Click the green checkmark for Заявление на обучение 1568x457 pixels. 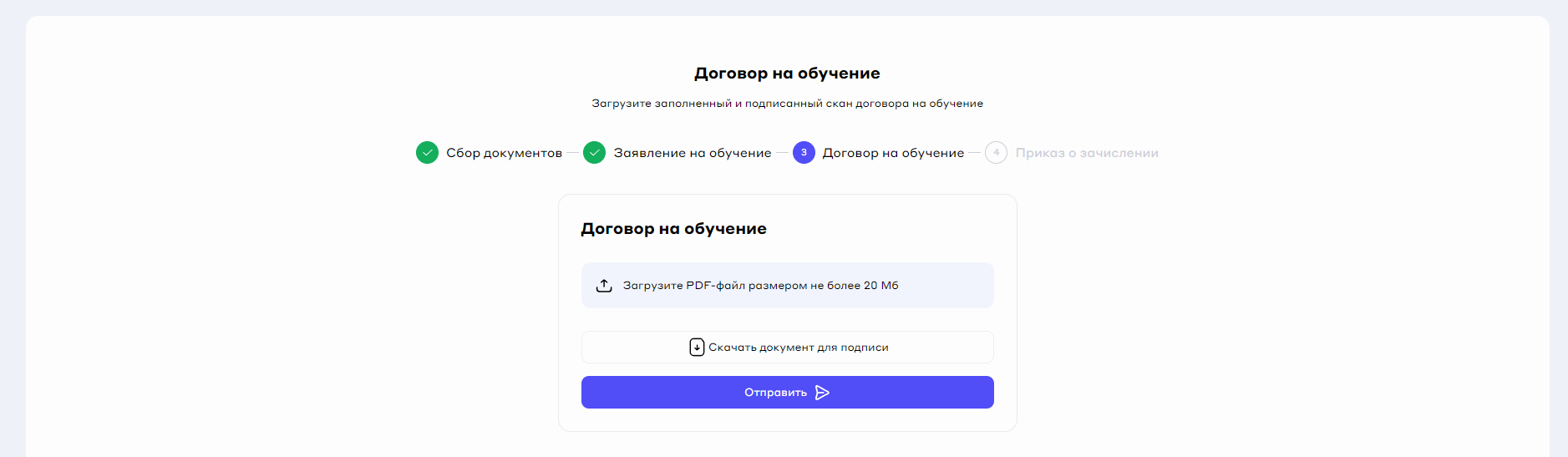594,153
